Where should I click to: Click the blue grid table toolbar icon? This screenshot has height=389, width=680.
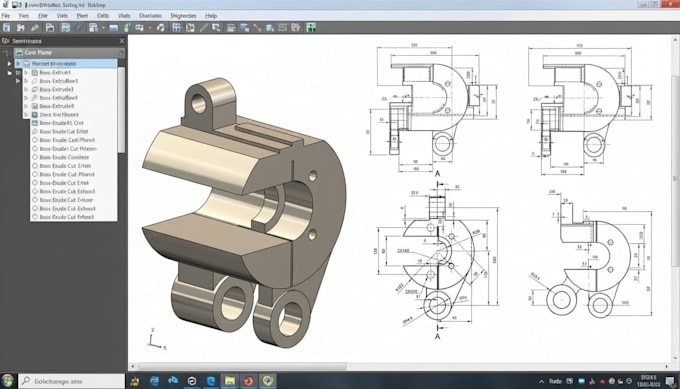coord(176,28)
